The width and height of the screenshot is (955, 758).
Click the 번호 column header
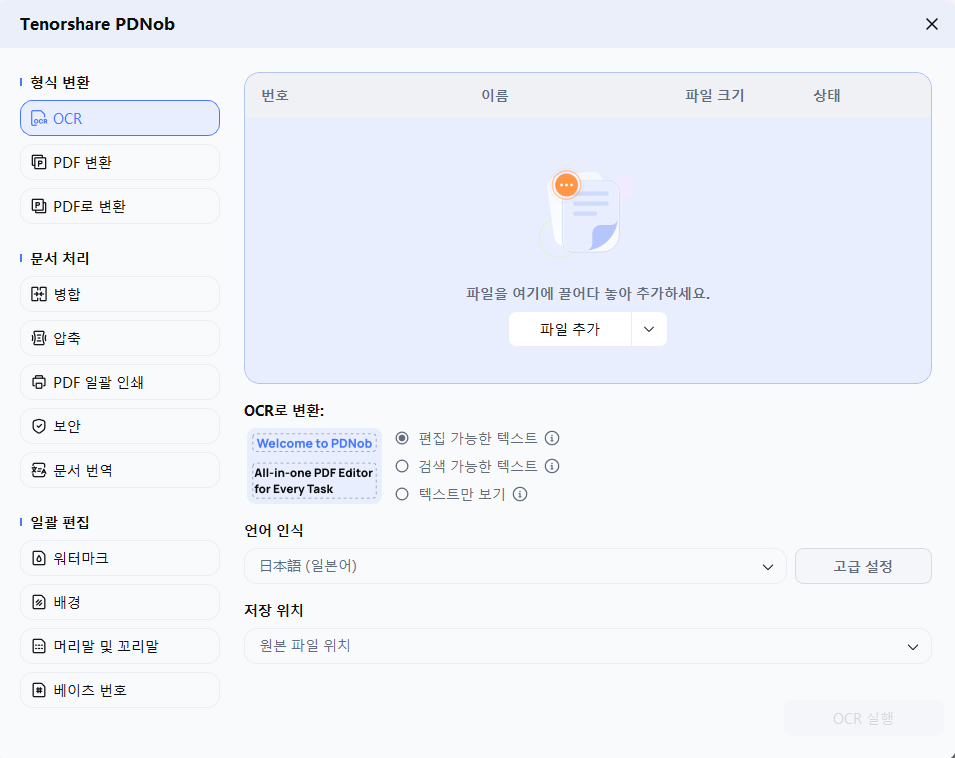click(x=275, y=96)
